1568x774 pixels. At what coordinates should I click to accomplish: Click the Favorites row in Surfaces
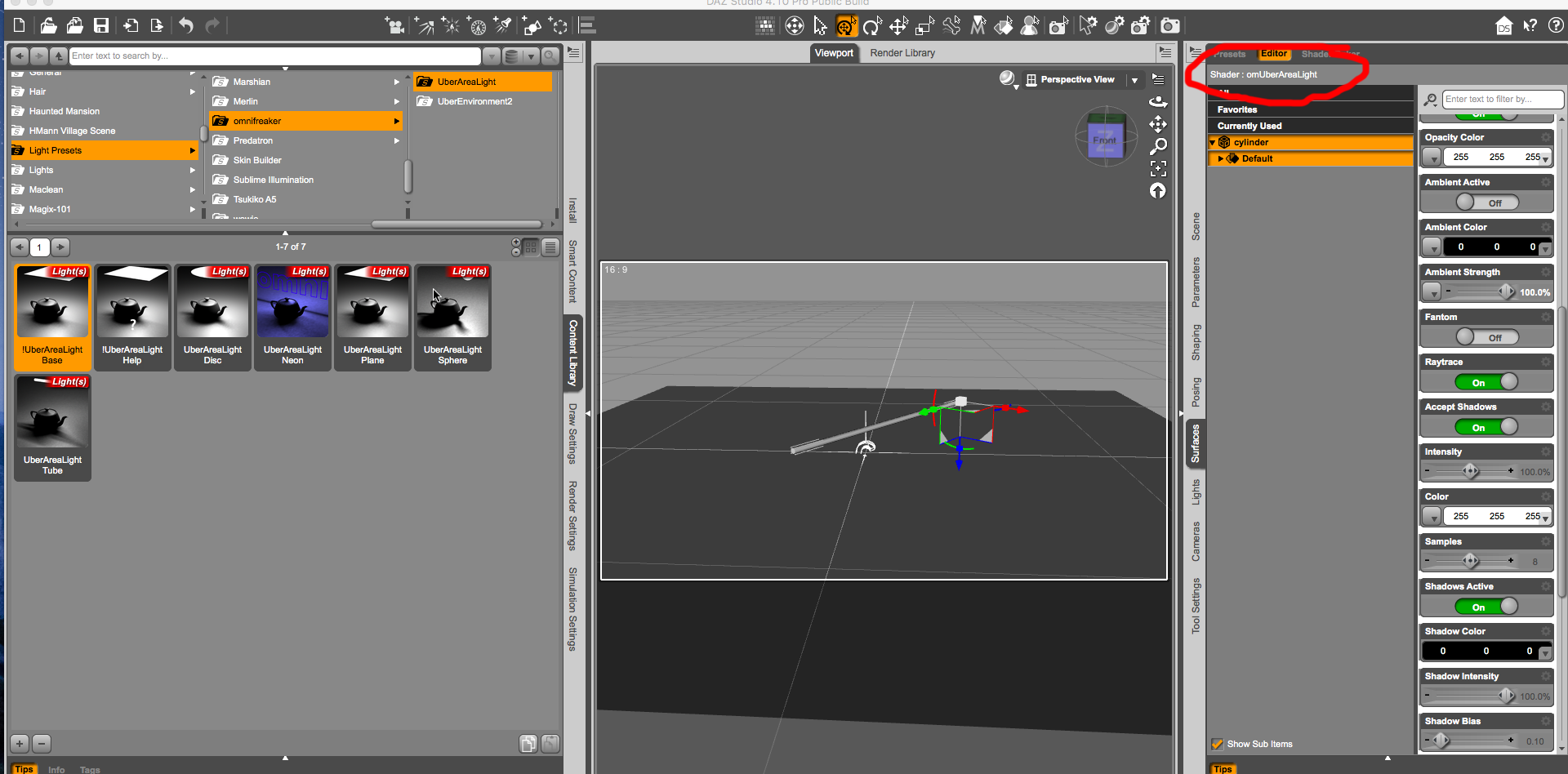[1310, 109]
